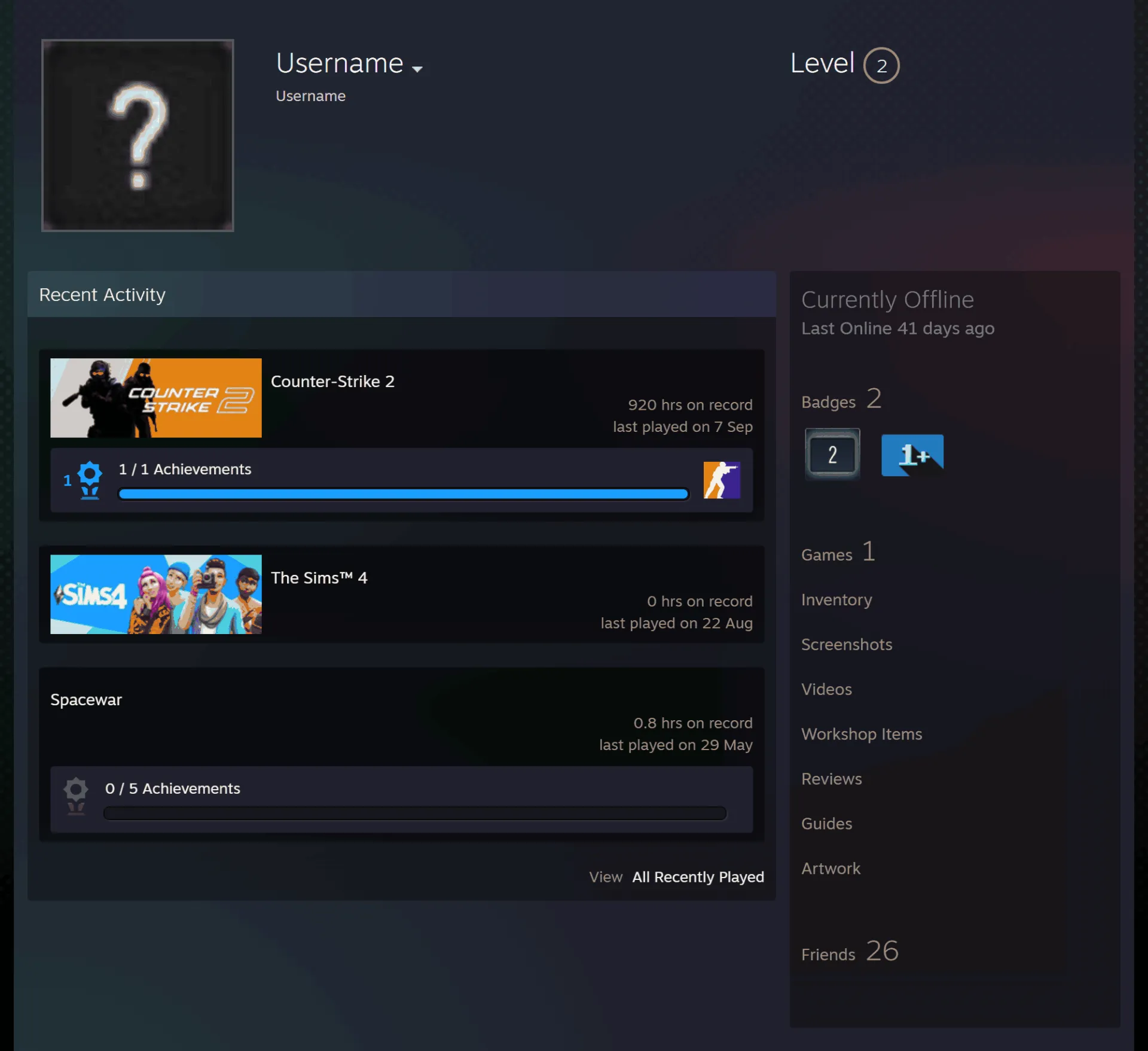The width and height of the screenshot is (1148, 1051).
Task: Click 'last played on 22 Aug' text
Action: point(676,623)
